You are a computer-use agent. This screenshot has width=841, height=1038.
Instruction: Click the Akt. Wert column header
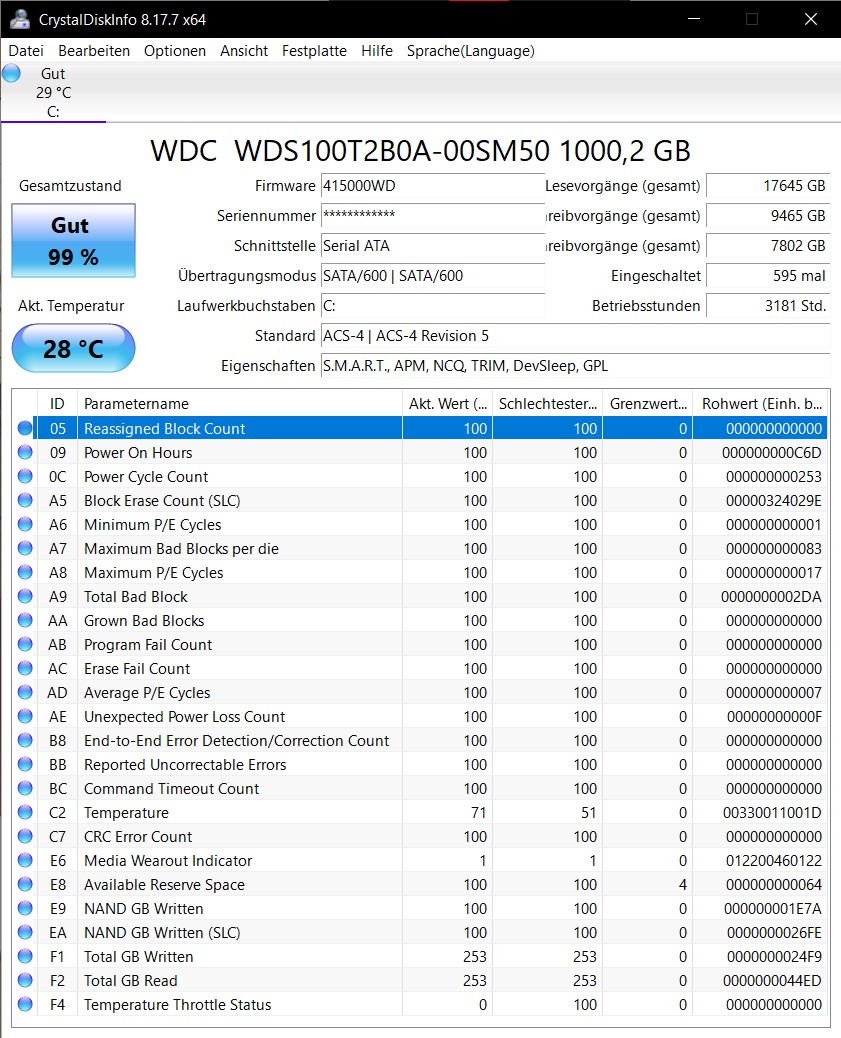pos(448,403)
